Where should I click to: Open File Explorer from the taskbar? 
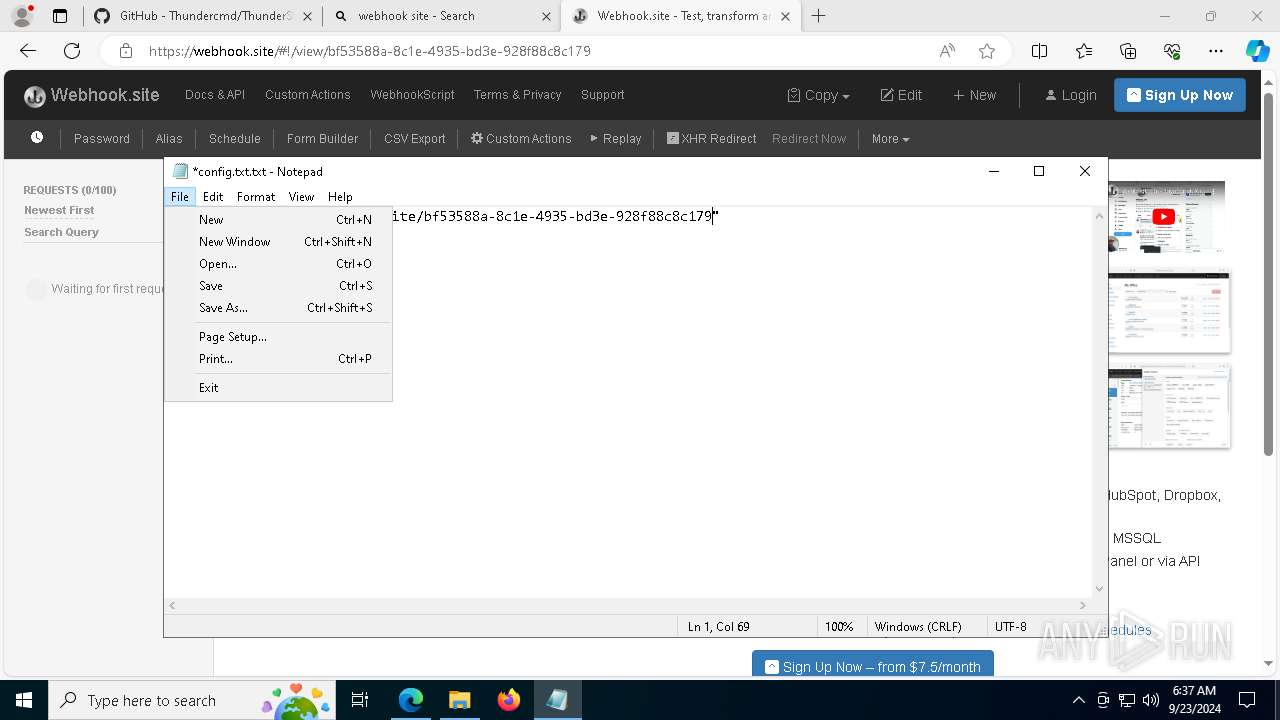click(x=459, y=700)
